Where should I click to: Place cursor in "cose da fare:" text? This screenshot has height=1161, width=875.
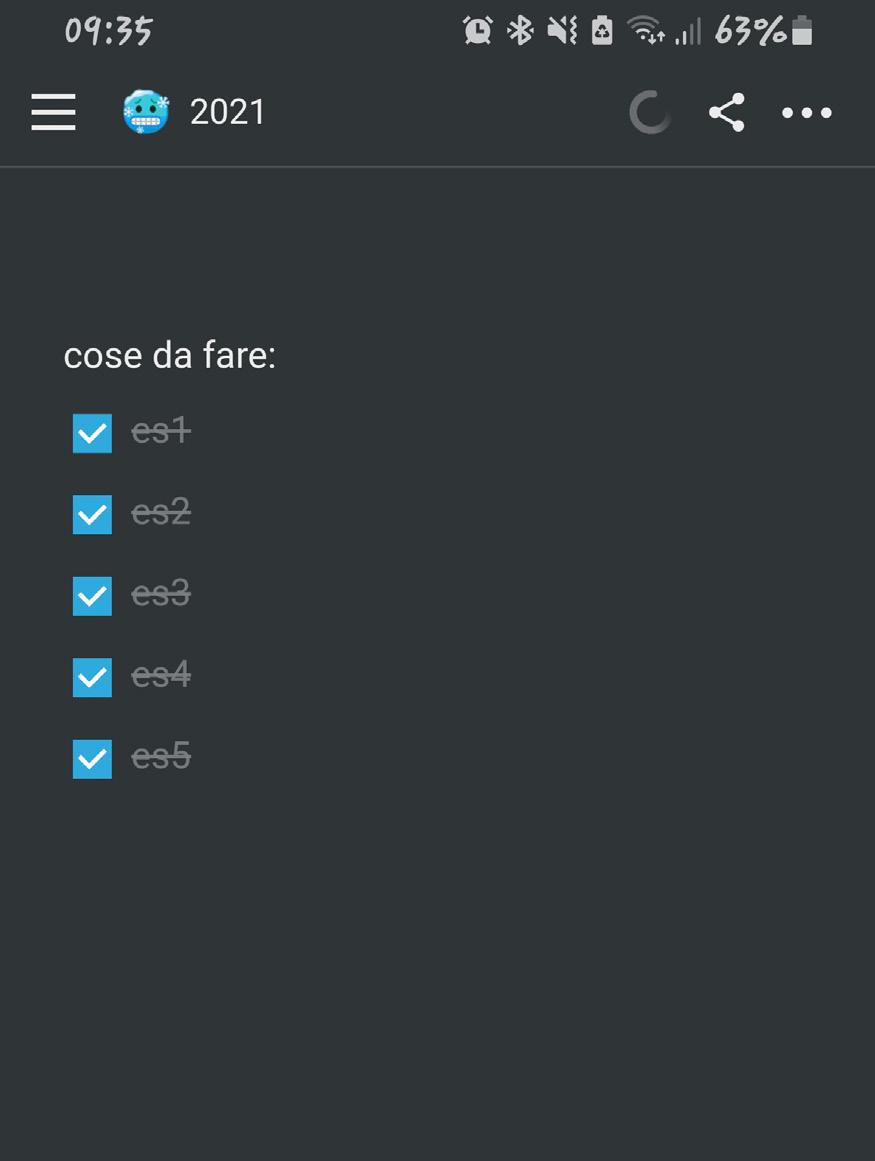pyautogui.click(x=169, y=355)
